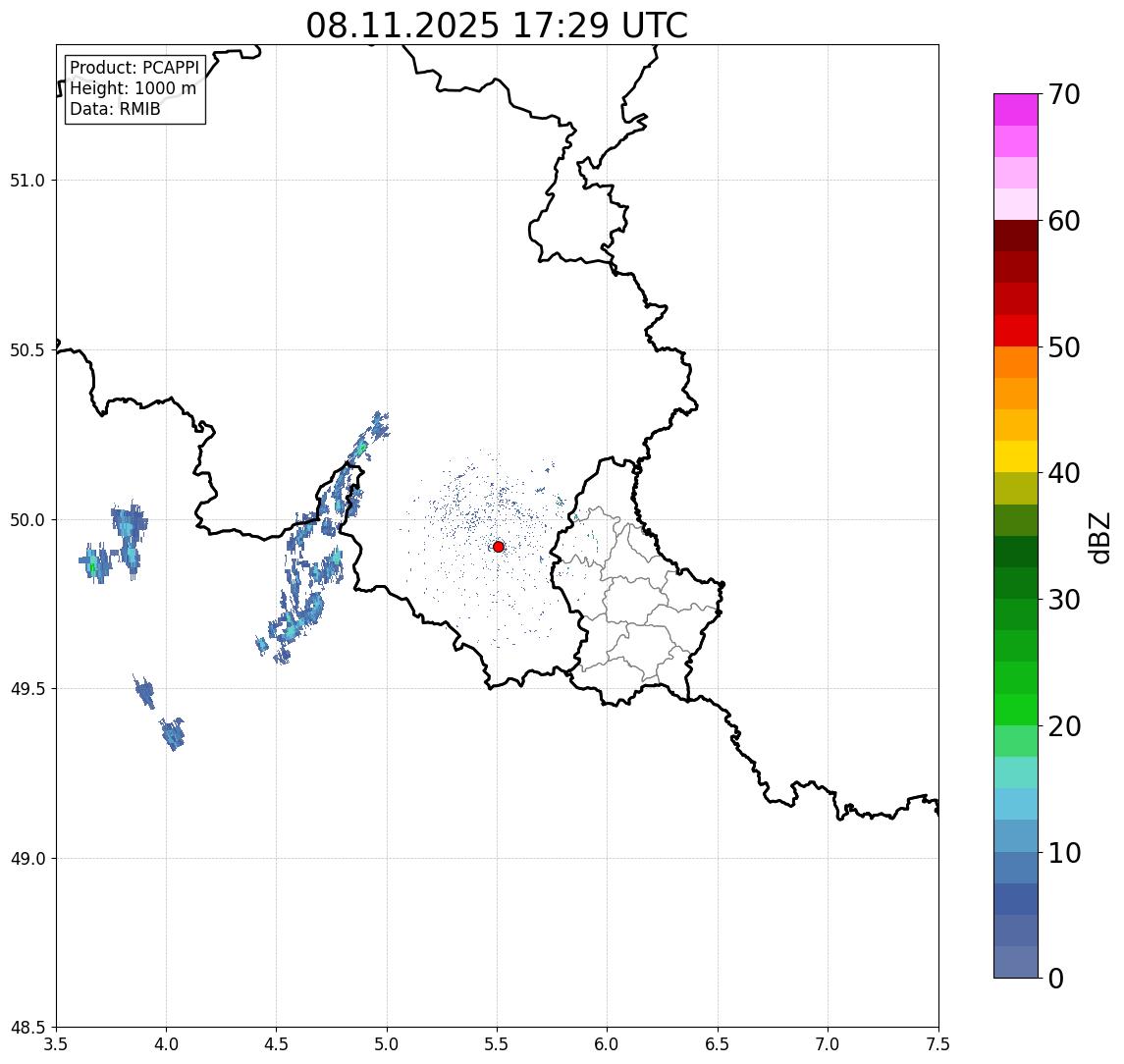
Task: Click the orange segment just below 50 dBZ
Action: (x=1016, y=362)
